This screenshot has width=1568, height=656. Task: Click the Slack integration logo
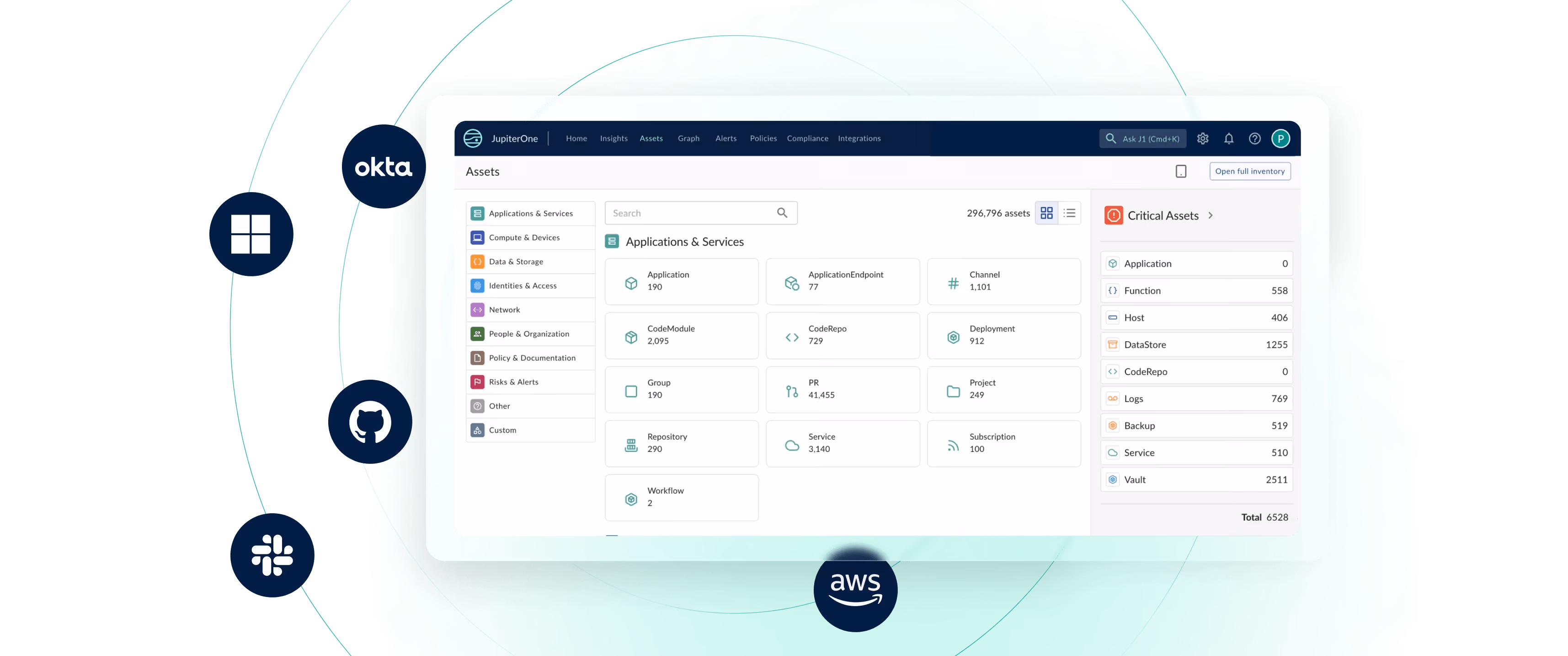point(272,555)
